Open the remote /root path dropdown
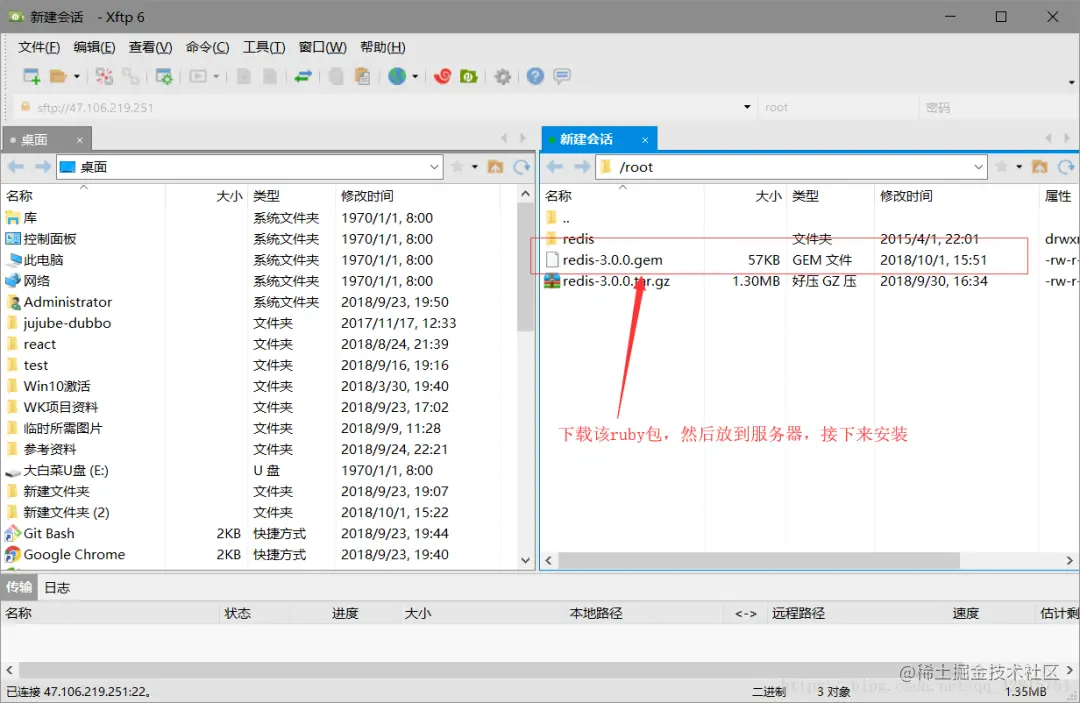Image resolution: width=1080 pixels, height=703 pixels. point(979,166)
